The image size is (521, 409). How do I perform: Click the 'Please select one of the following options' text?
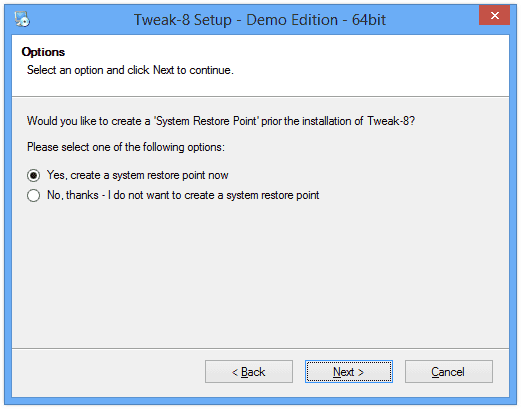[x=126, y=147]
